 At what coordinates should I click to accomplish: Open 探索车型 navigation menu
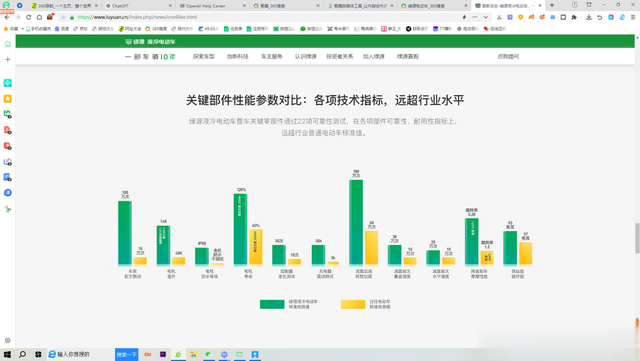tap(204, 56)
